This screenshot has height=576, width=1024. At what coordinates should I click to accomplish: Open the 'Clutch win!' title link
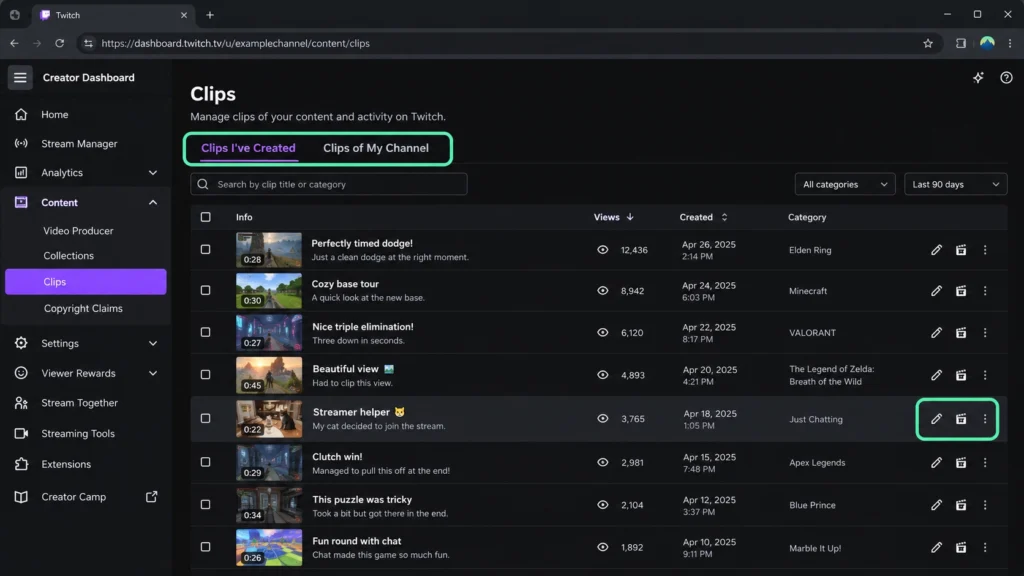coord(337,456)
